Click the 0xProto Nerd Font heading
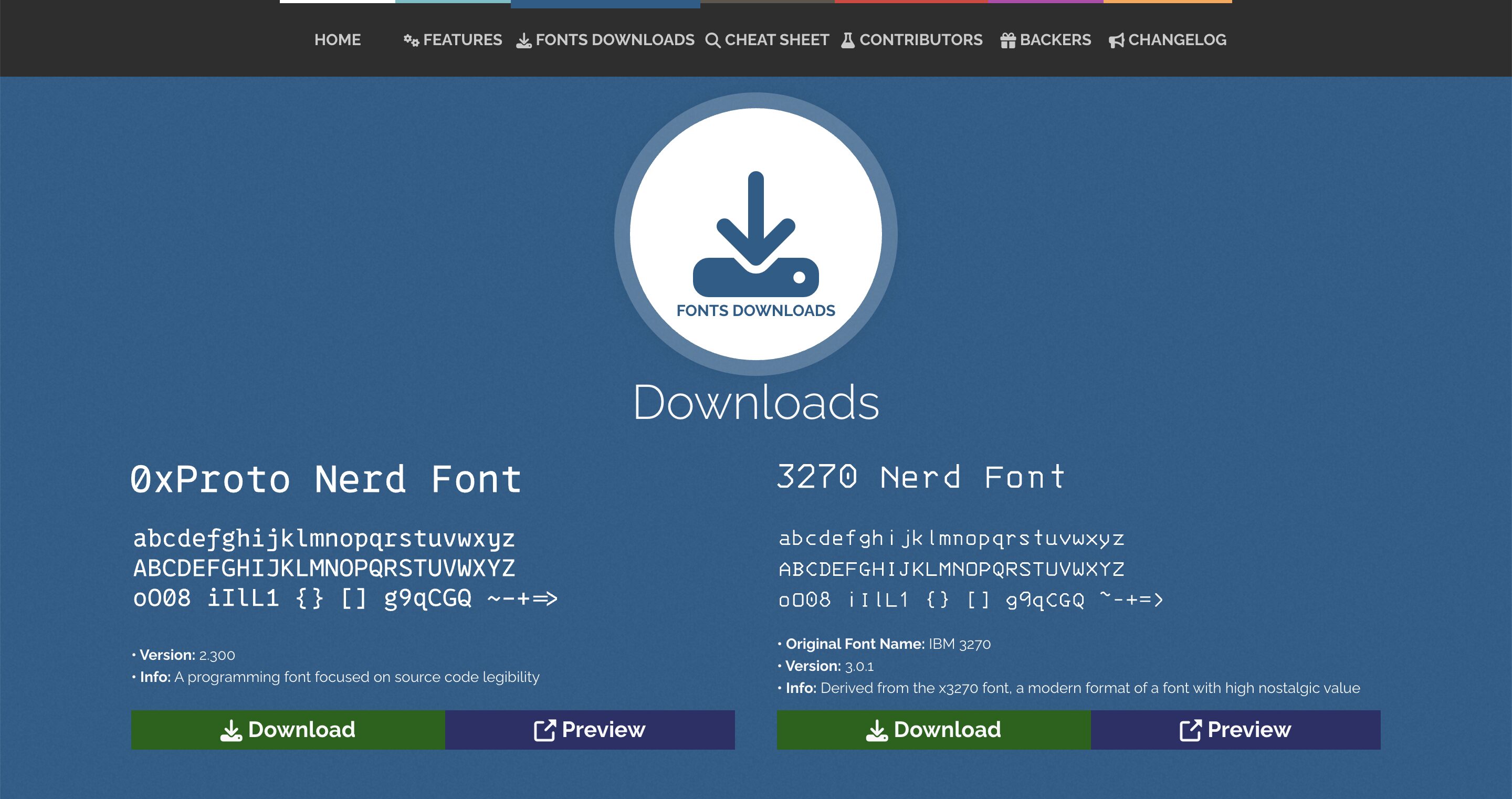The width and height of the screenshot is (1512, 799). point(325,479)
